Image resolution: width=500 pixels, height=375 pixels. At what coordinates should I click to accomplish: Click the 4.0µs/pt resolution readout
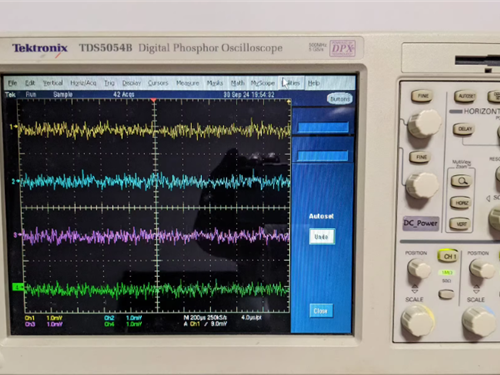click(251, 317)
